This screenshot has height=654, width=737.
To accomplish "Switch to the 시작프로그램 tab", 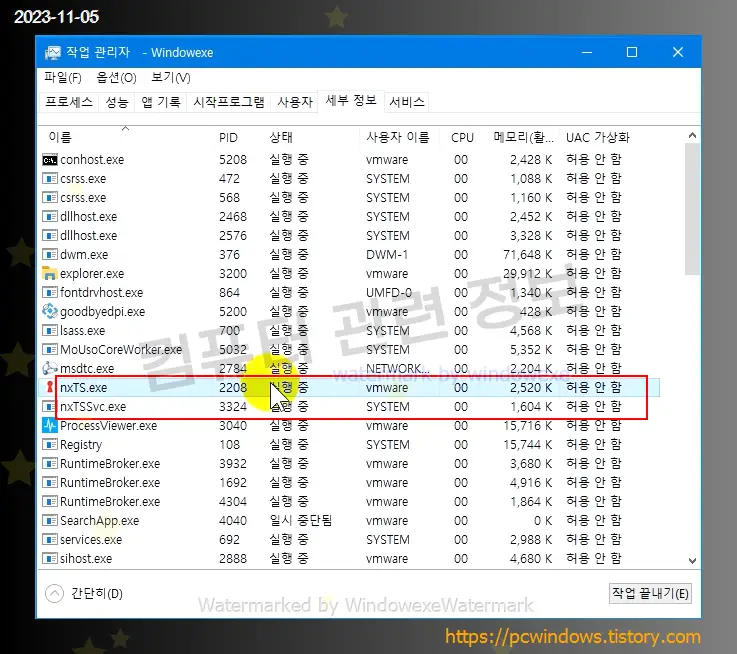I will coord(229,102).
